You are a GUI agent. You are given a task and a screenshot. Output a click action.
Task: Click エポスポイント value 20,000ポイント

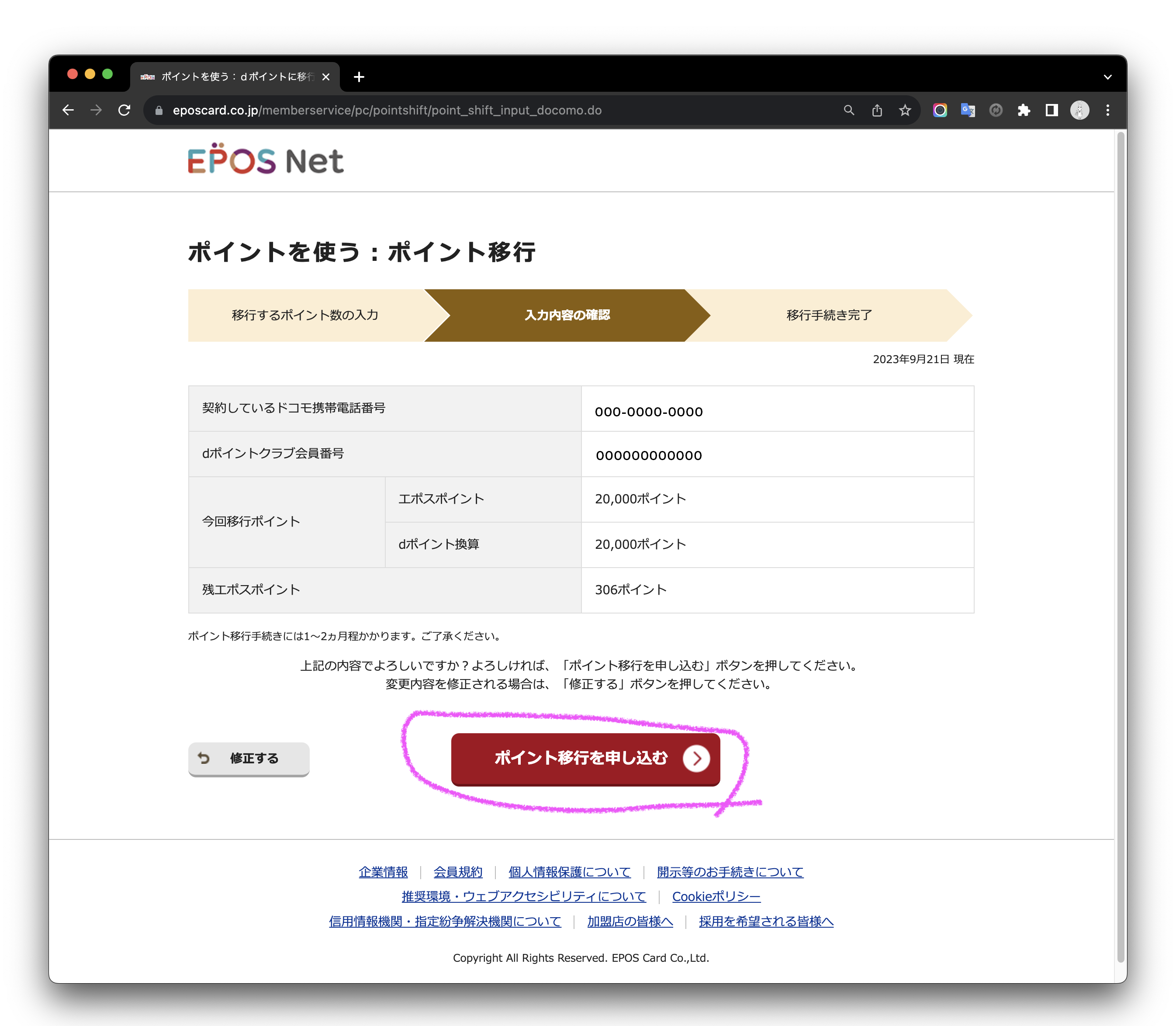640,499
